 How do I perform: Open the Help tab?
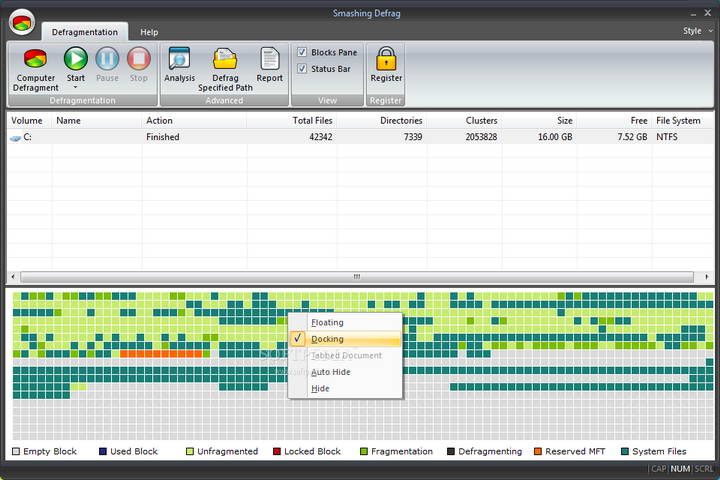click(149, 32)
